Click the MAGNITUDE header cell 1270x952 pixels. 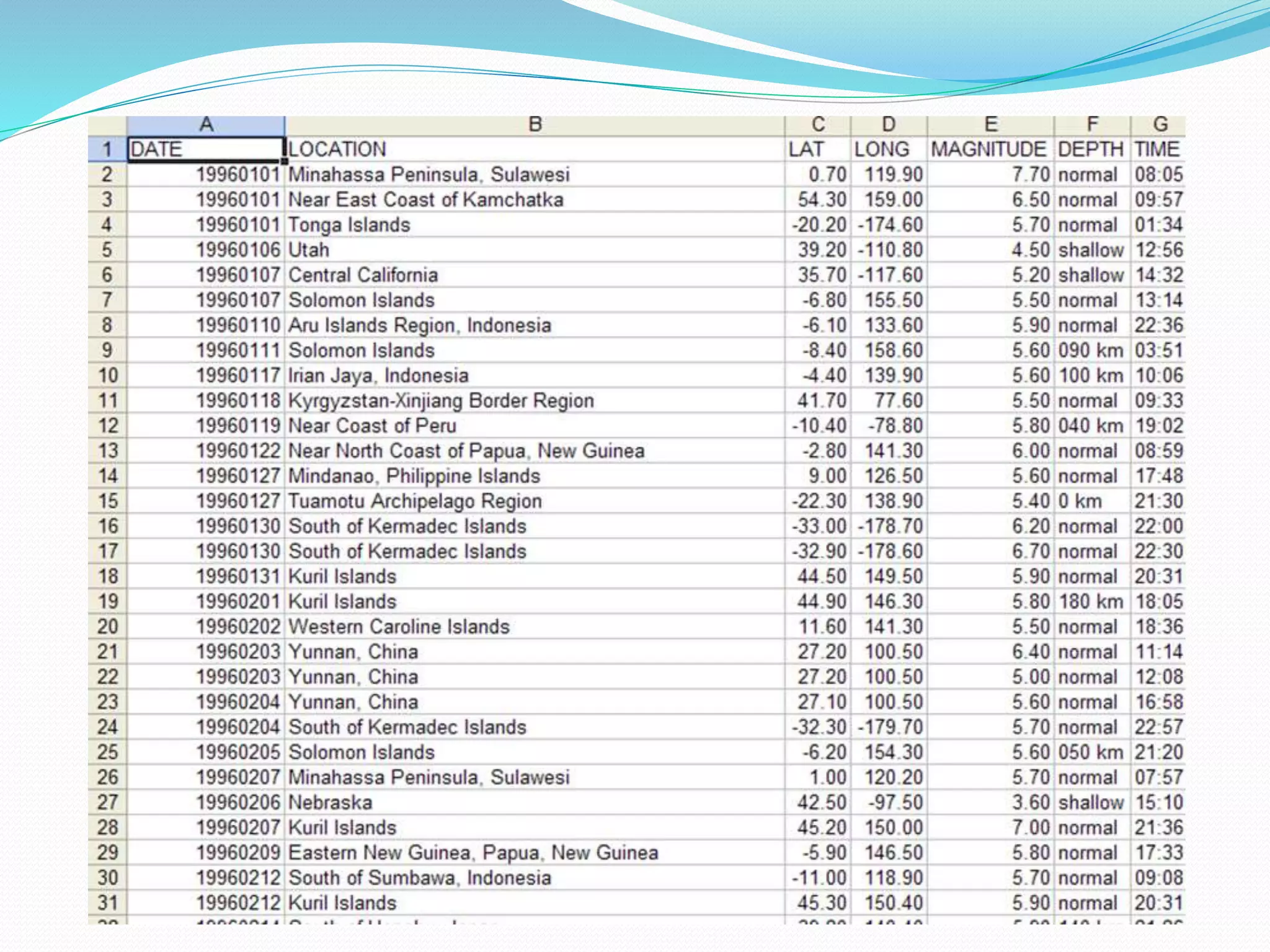click(x=990, y=149)
